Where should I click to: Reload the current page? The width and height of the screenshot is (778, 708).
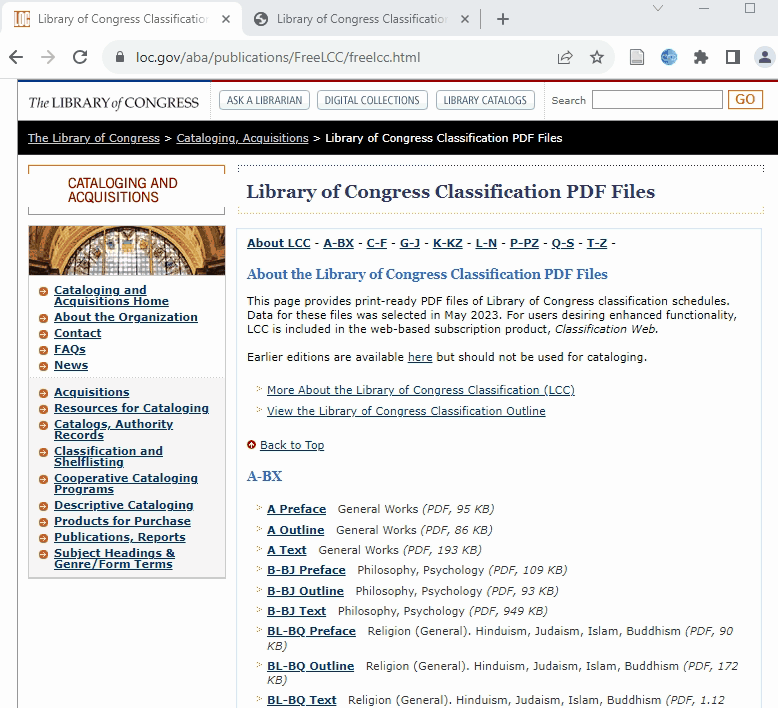click(80, 58)
